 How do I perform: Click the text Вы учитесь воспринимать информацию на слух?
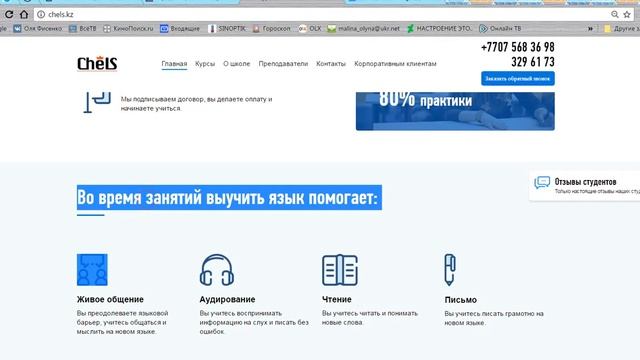coord(254,322)
